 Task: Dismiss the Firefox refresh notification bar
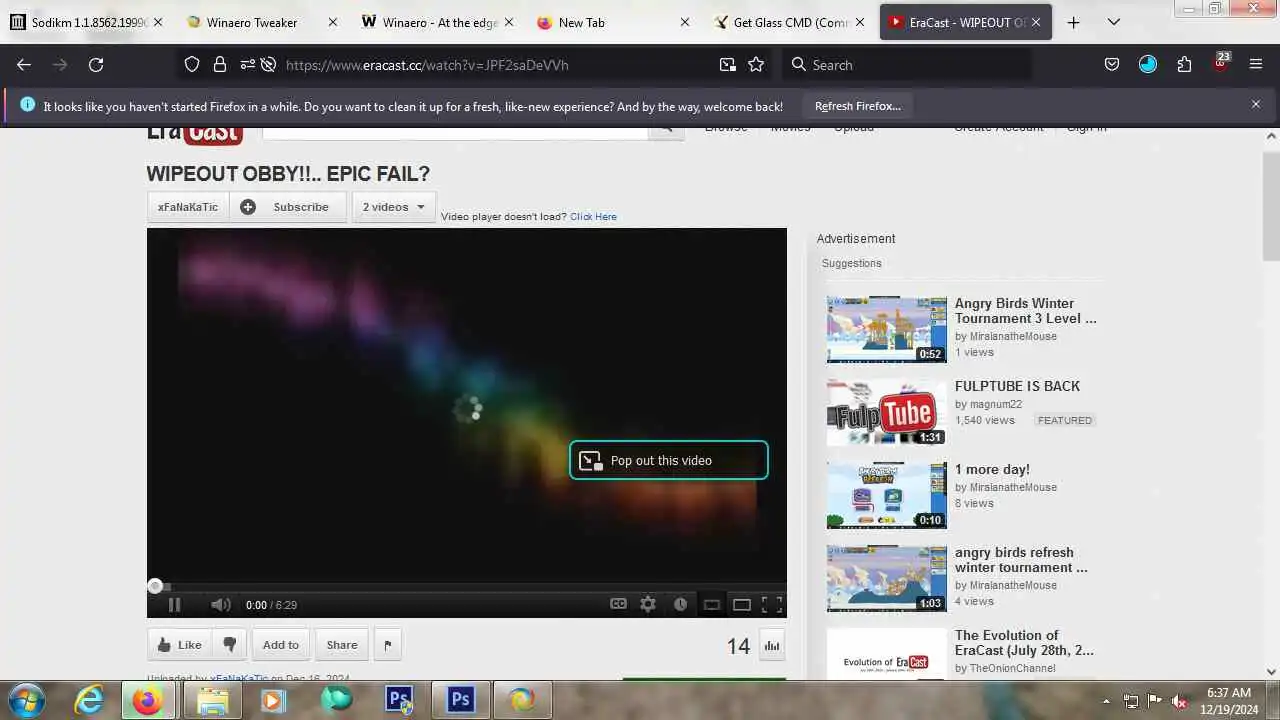[x=1256, y=104]
